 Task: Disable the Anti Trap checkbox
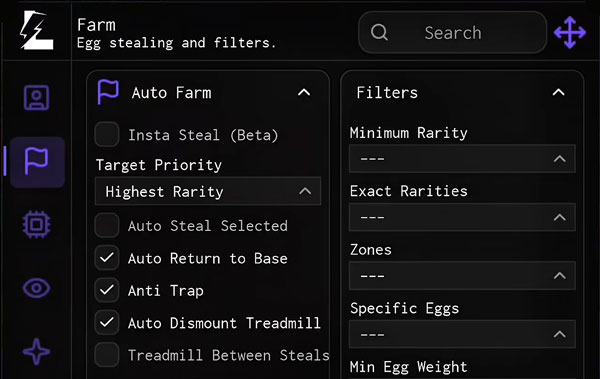click(x=107, y=290)
